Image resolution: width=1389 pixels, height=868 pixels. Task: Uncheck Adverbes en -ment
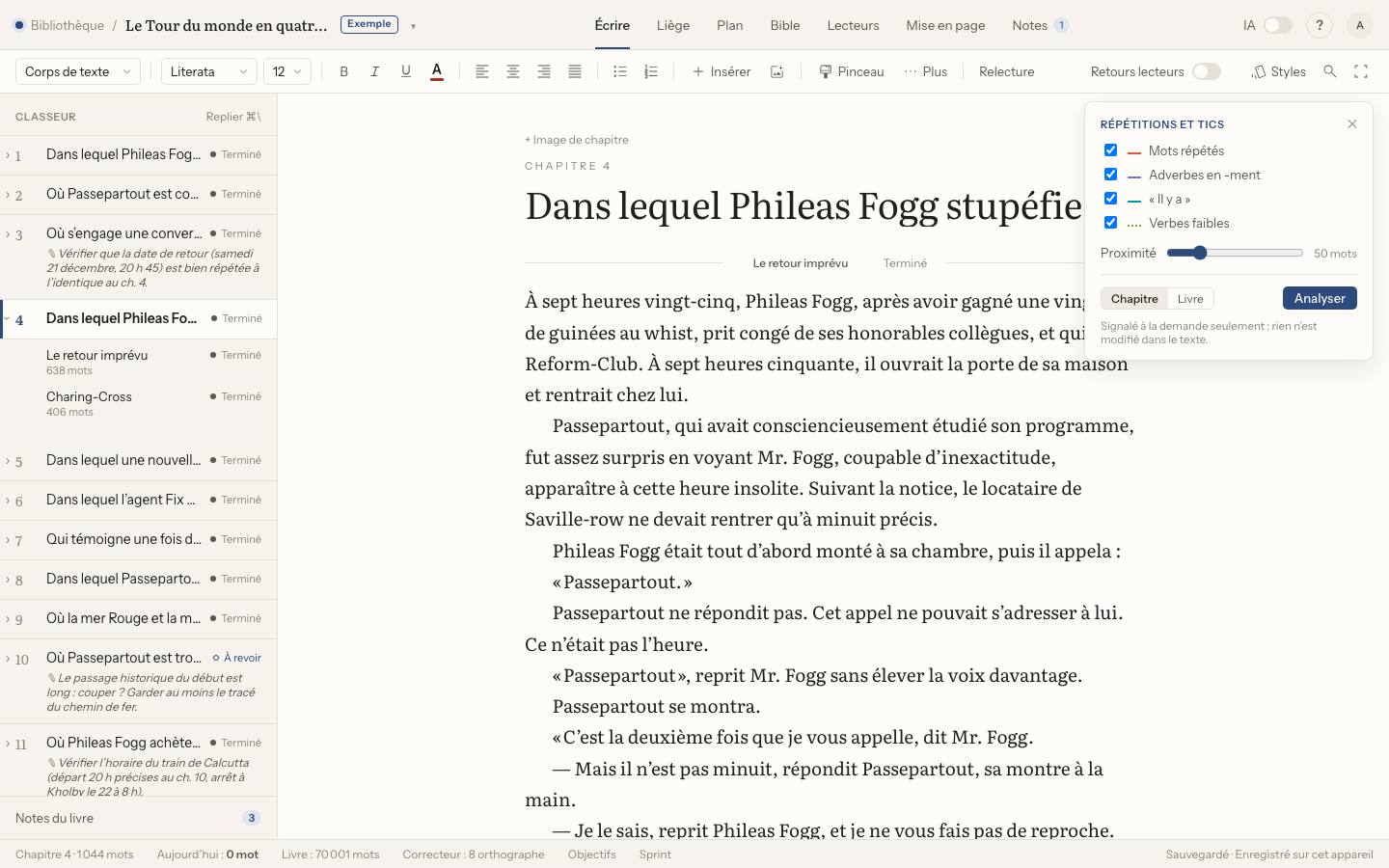(1111, 175)
